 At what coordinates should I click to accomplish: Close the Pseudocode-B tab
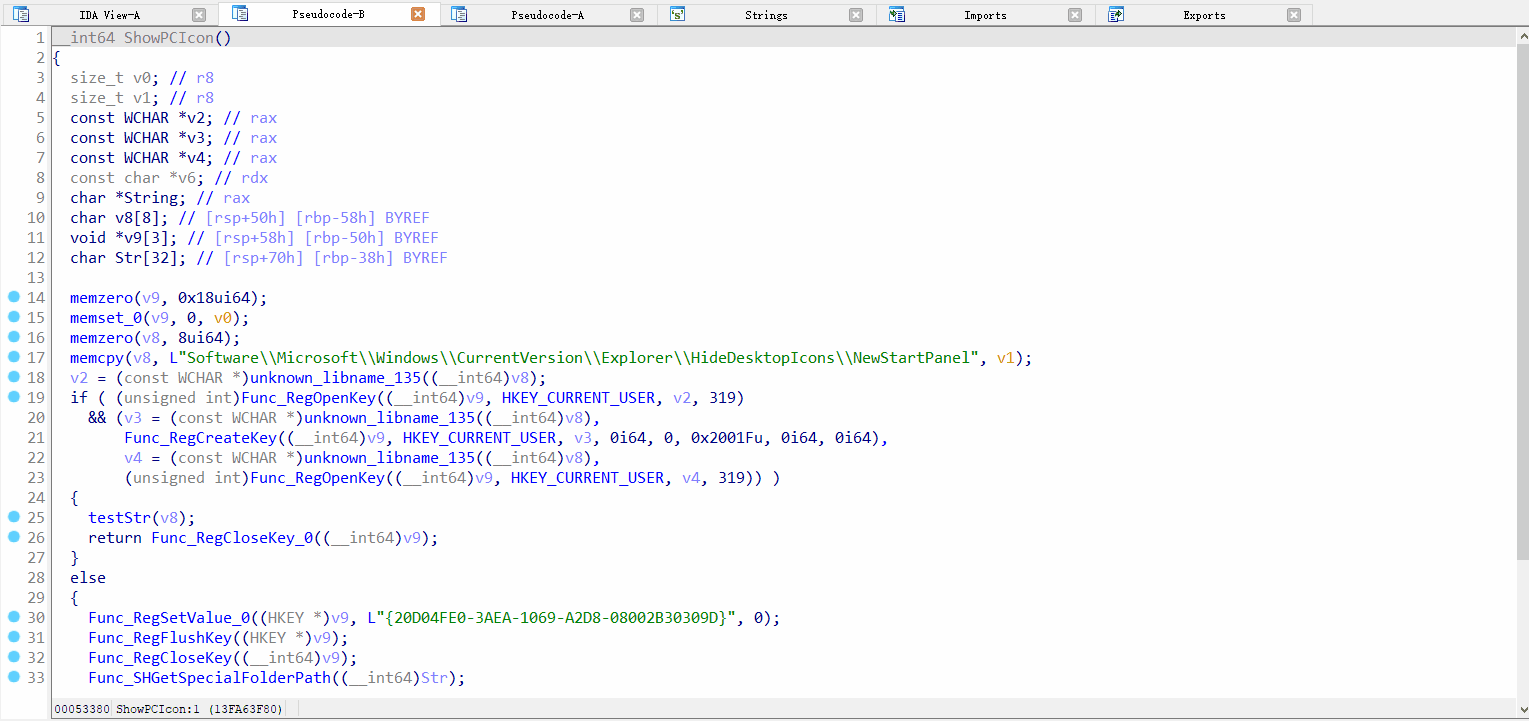418,14
